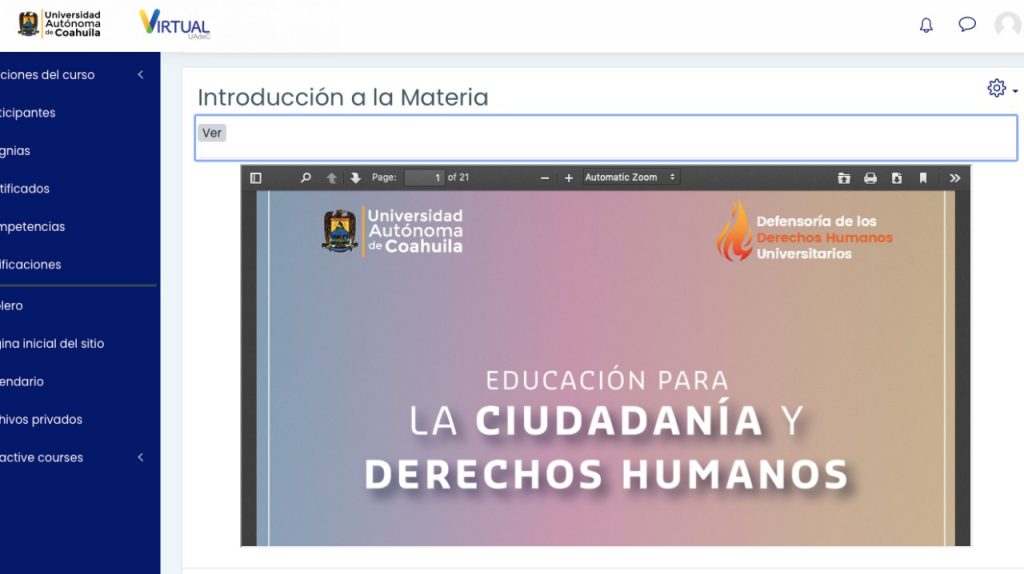
Task: Download the PDF document
Action: [x=897, y=178]
